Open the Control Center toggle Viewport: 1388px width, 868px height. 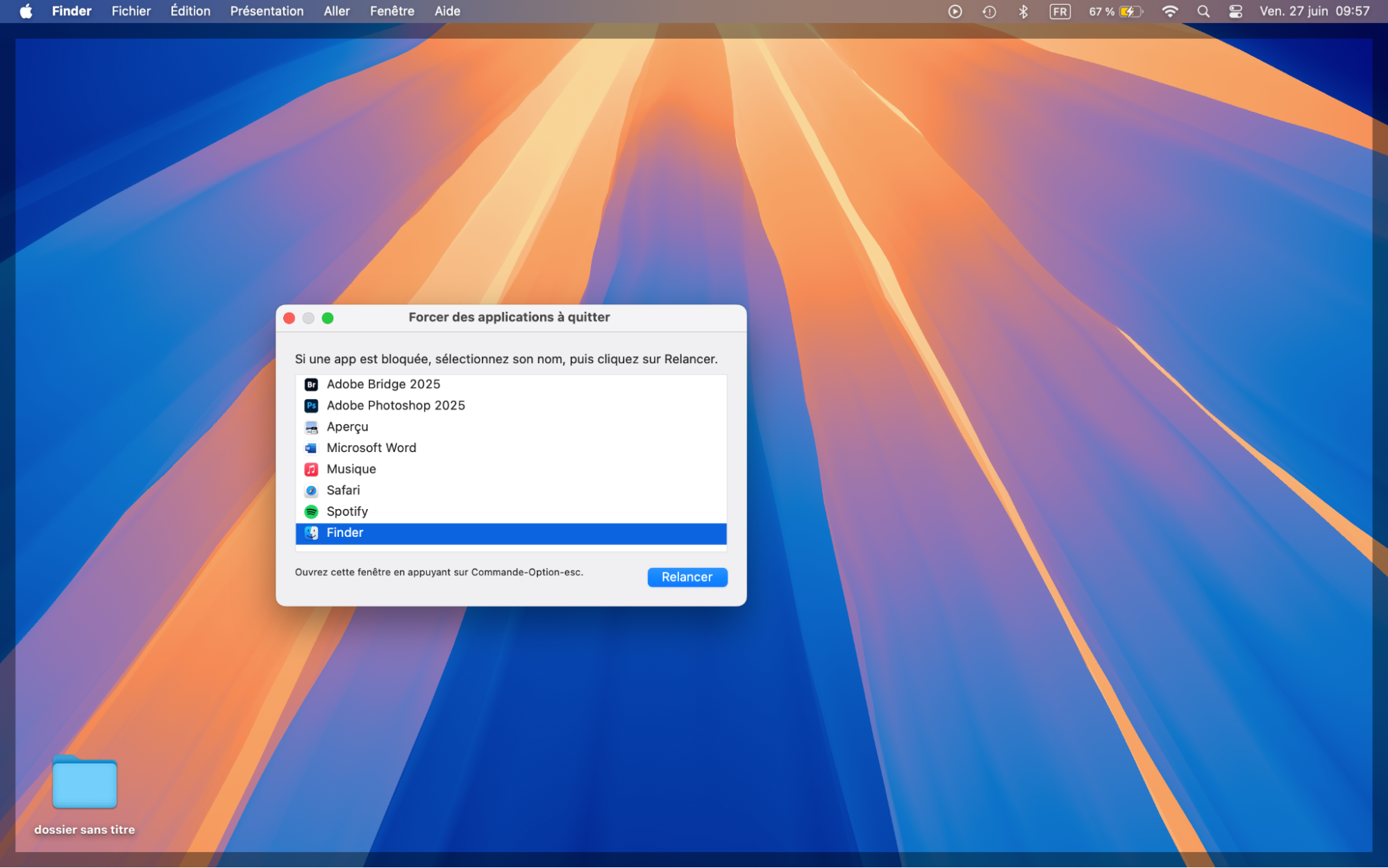click(x=1235, y=11)
